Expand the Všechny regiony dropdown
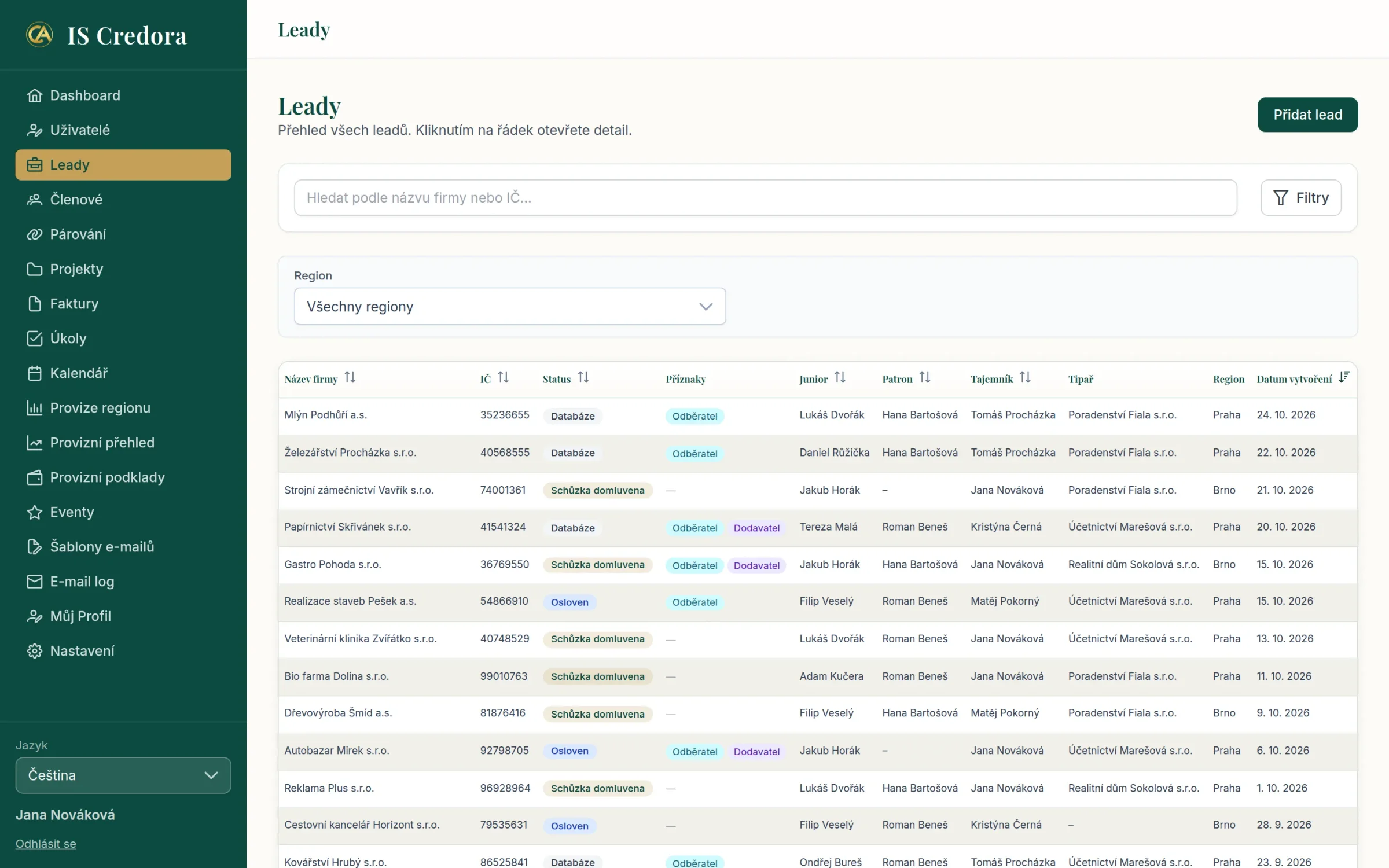Screen dimensions: 1389x868 [x=510, y=306]
